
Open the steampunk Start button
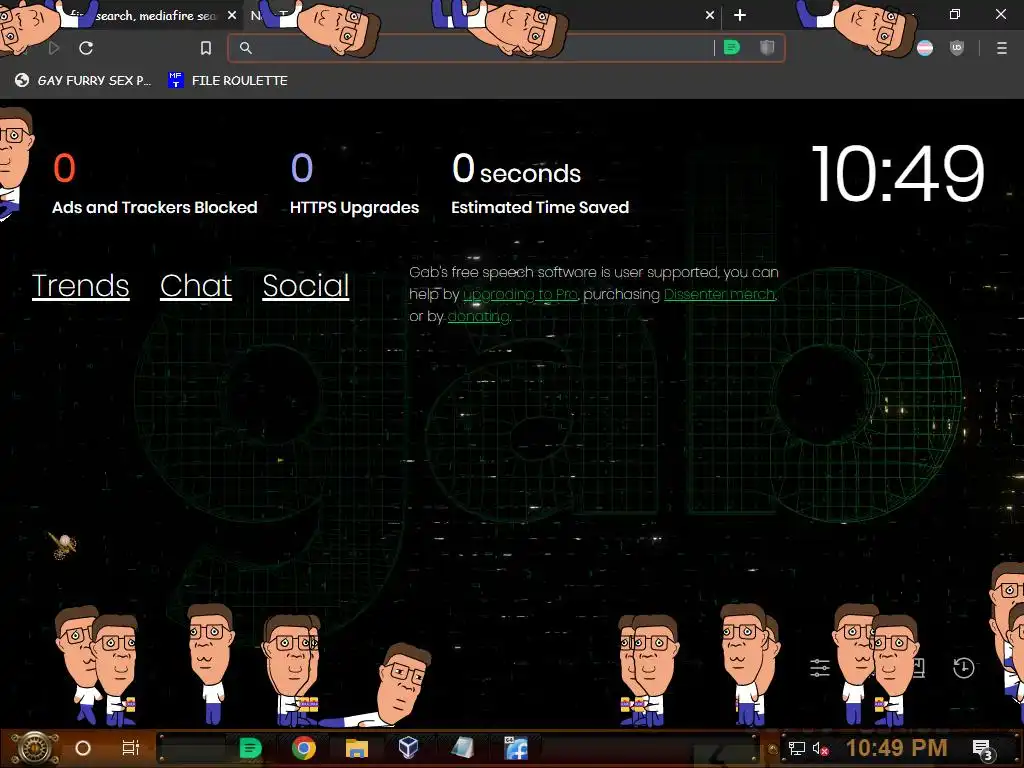pos(34,748)
